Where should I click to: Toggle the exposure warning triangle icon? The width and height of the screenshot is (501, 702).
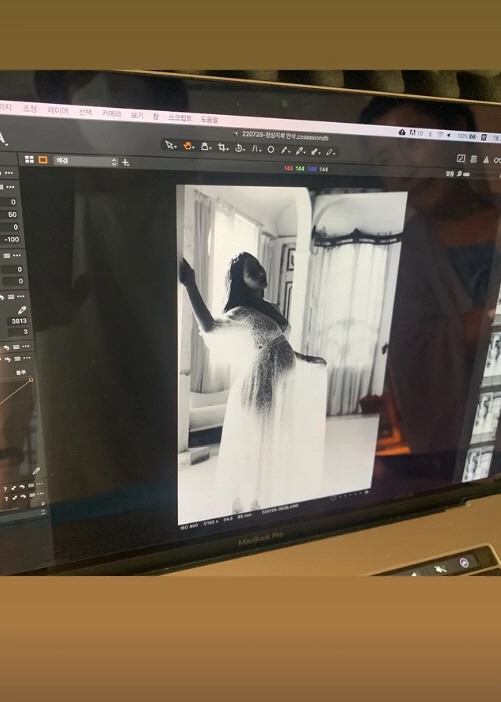486,159
